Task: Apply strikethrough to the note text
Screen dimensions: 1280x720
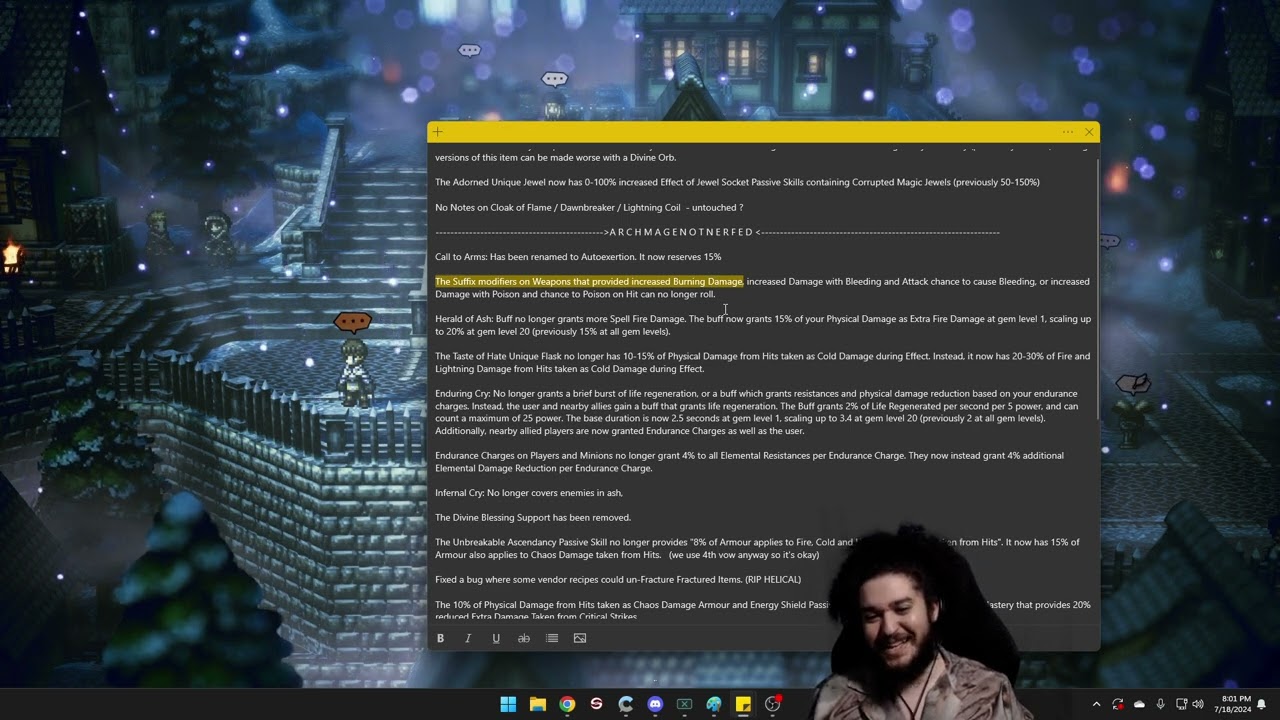Action: point(523,638)
